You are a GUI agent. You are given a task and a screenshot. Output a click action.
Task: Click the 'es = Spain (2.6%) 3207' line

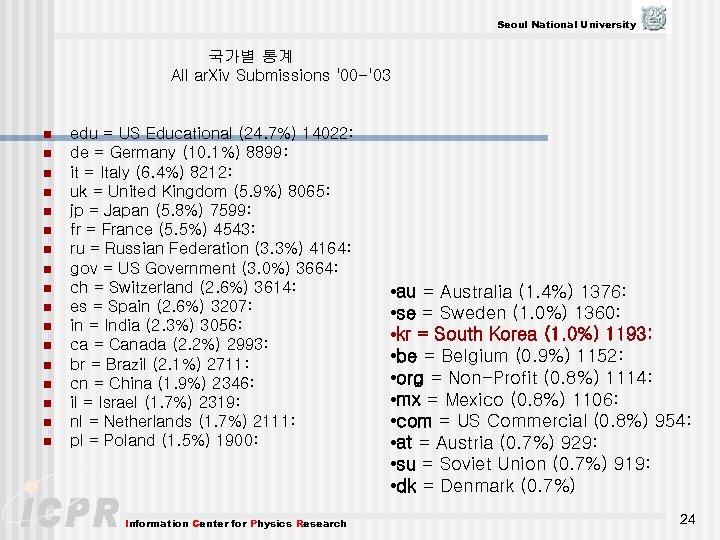click(x=161, y=306)
